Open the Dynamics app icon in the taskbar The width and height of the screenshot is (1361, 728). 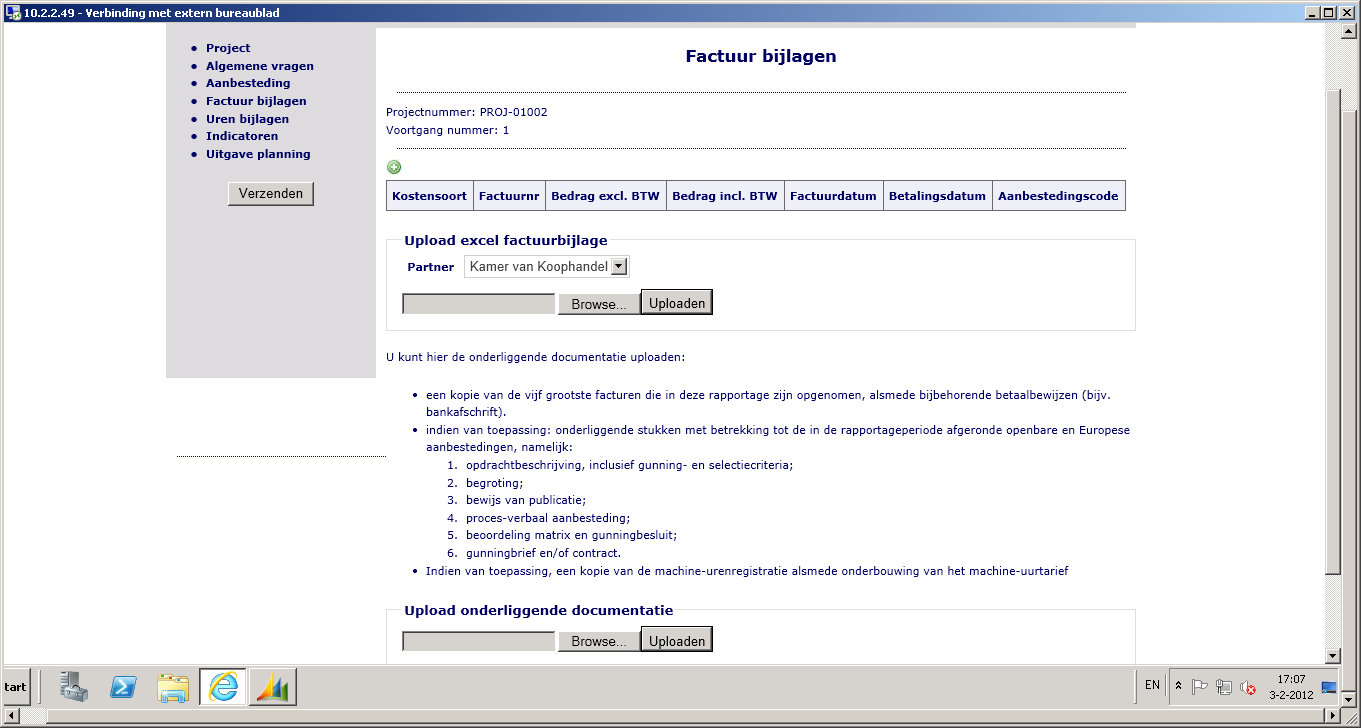click(x=272, y=686)
